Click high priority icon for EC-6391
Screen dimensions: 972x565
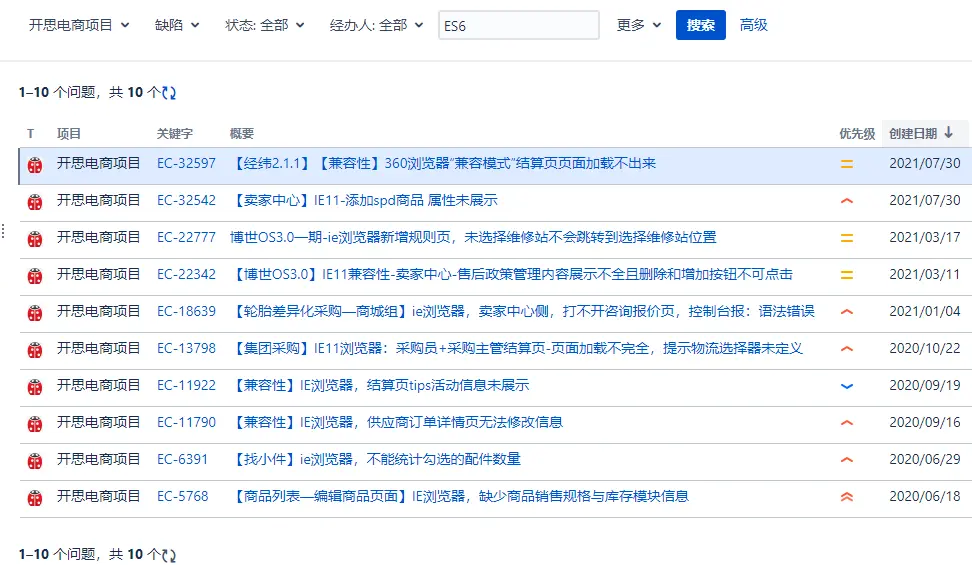(847, 460)
